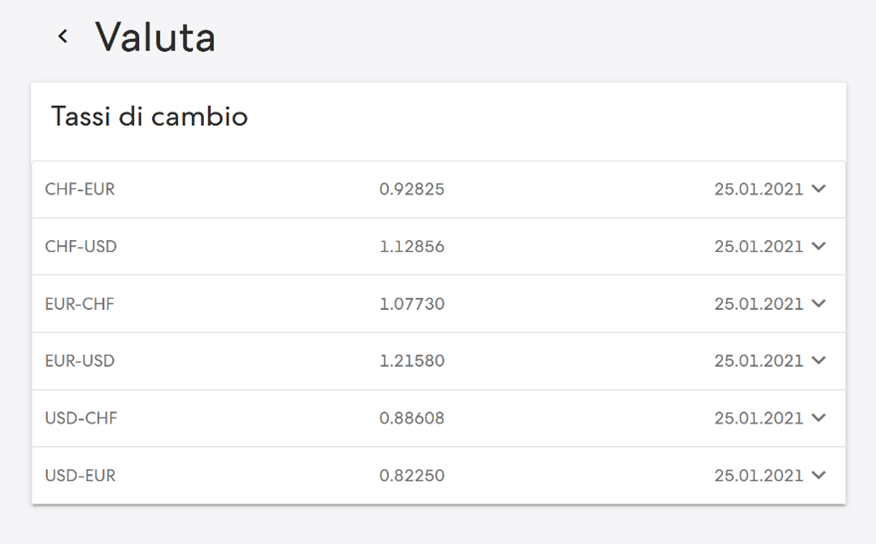Select the EUR-USD currency pair label
The width and height of the screenshot is (876, 544).
(80, 361)
